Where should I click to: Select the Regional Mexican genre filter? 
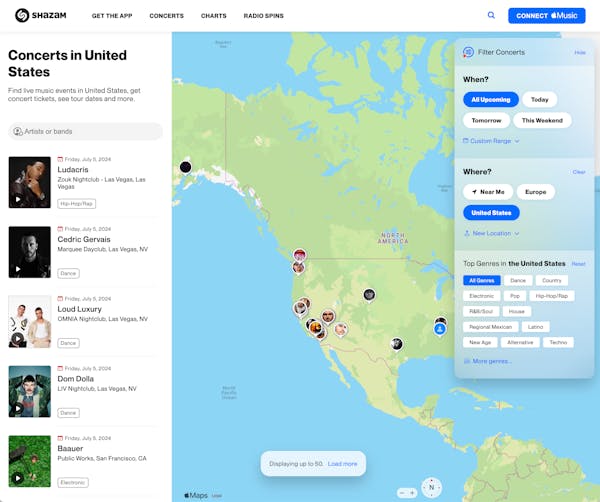(x=491, y=327)
